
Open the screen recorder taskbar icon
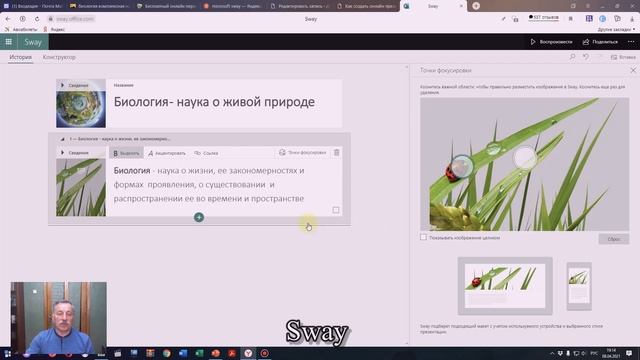coord(264,353)
